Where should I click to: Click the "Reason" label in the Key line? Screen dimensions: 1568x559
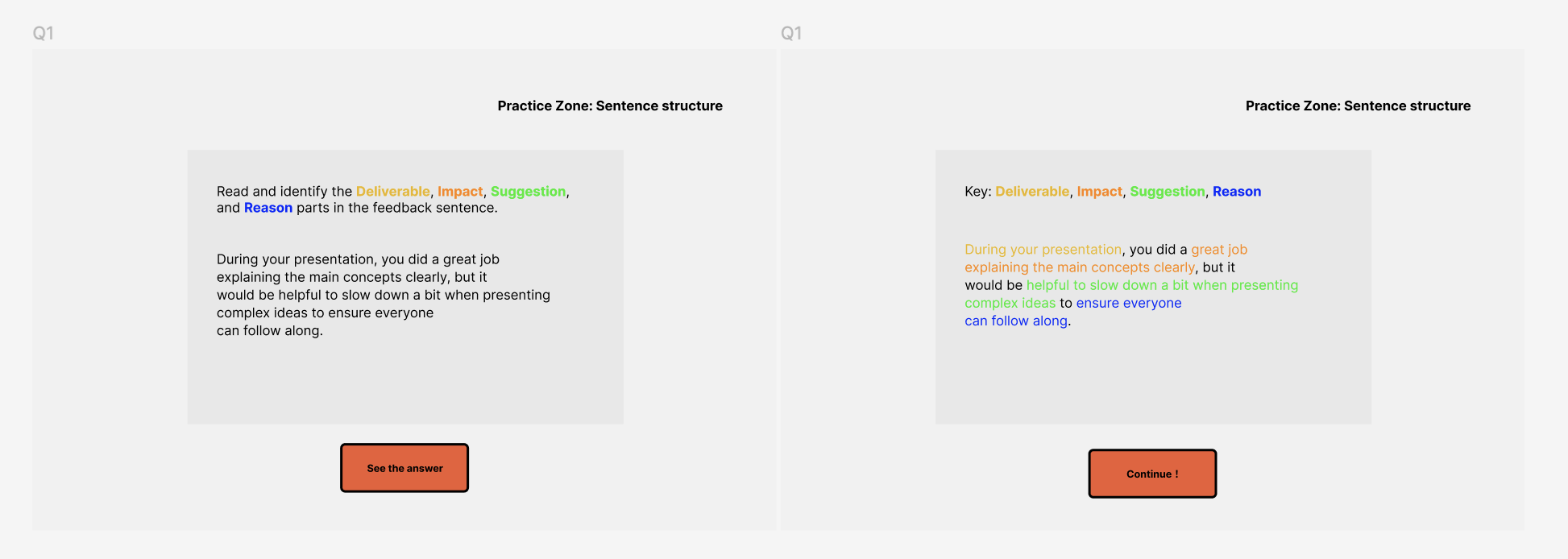(x=1237, y=191)
